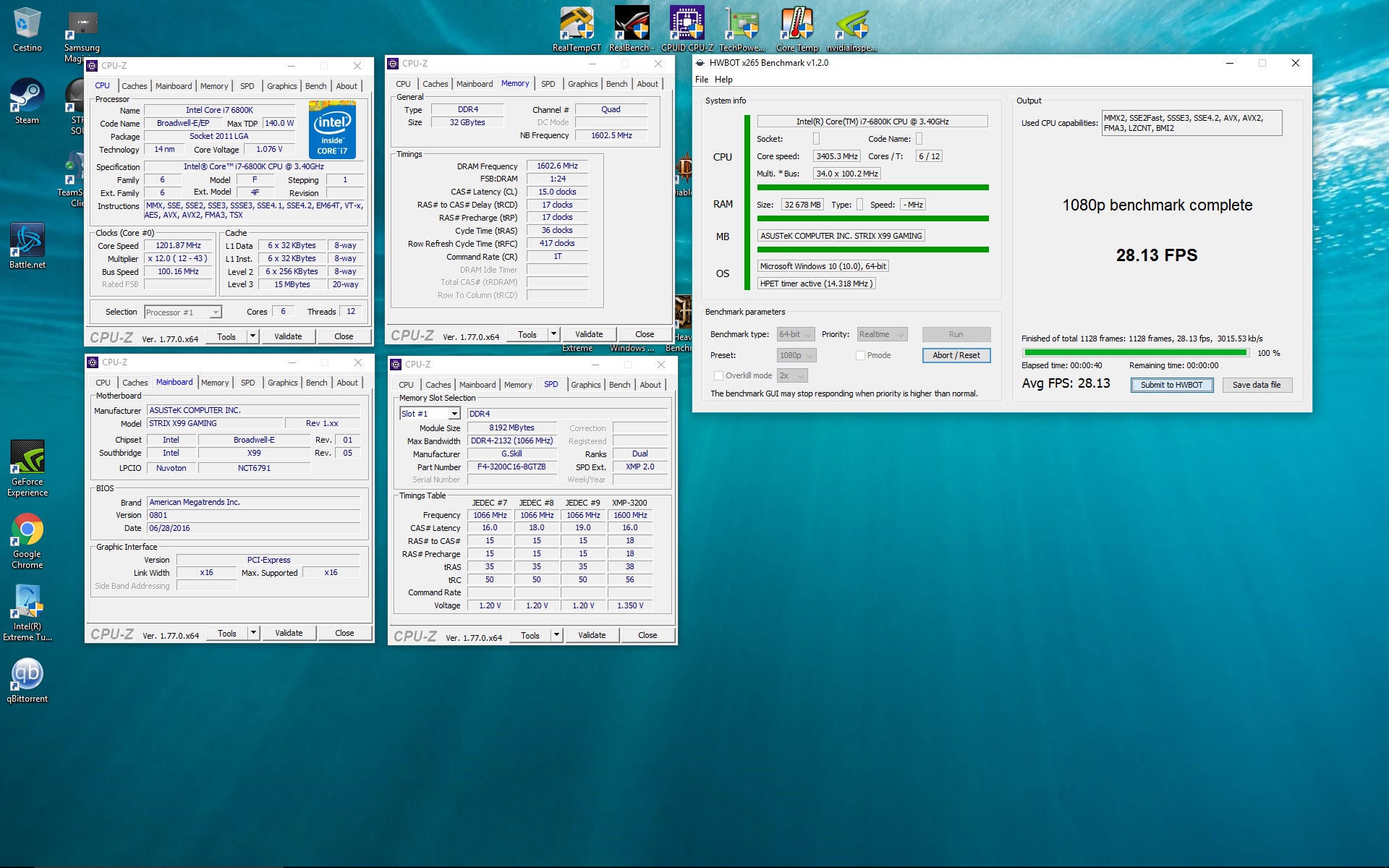Enable the Overkill mode checkbox
Image resolution: width=1389 pixels, height=868 pixels.
718,376
